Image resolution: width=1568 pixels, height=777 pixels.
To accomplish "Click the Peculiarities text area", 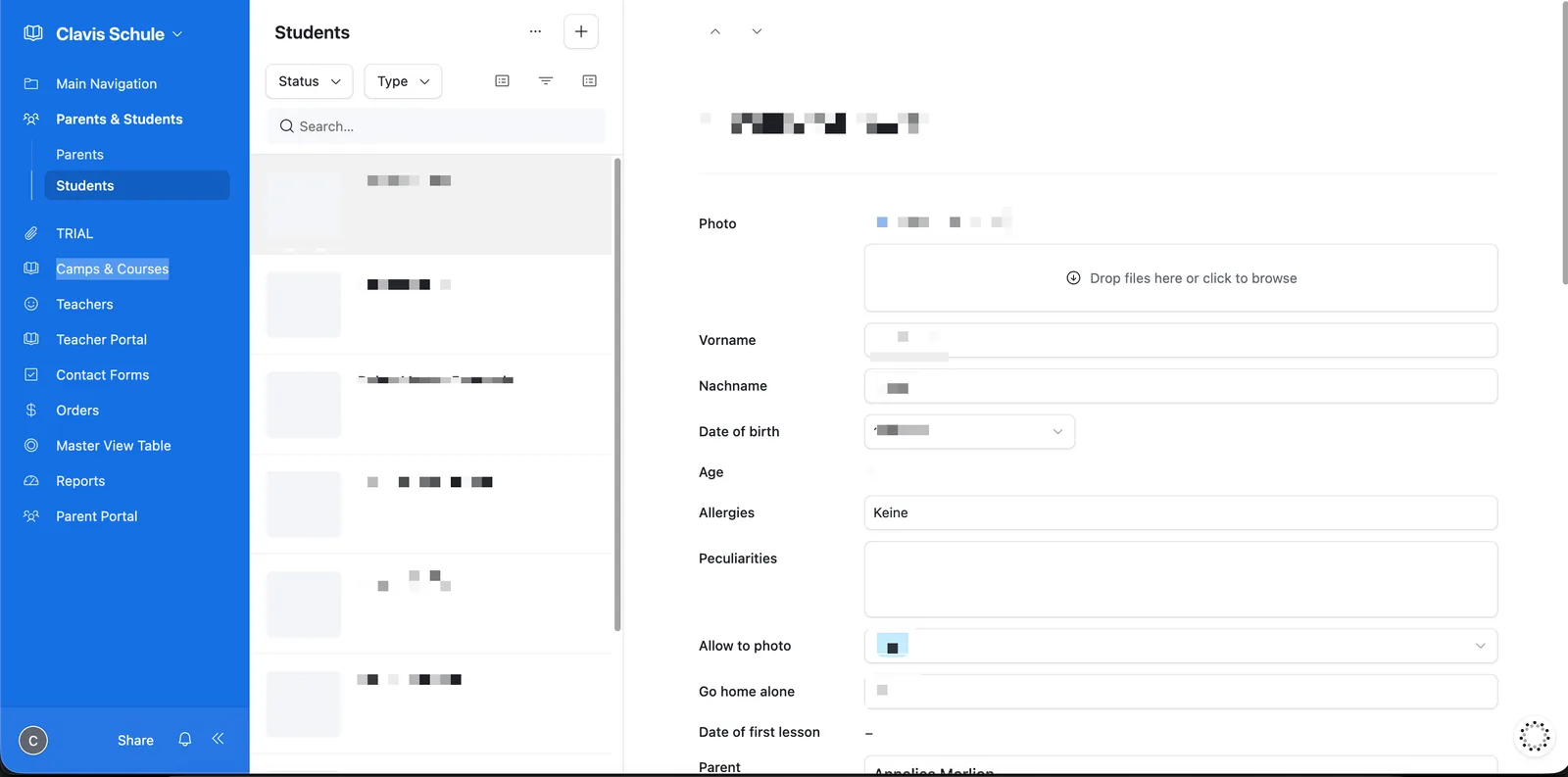I will pos(1181,579).
